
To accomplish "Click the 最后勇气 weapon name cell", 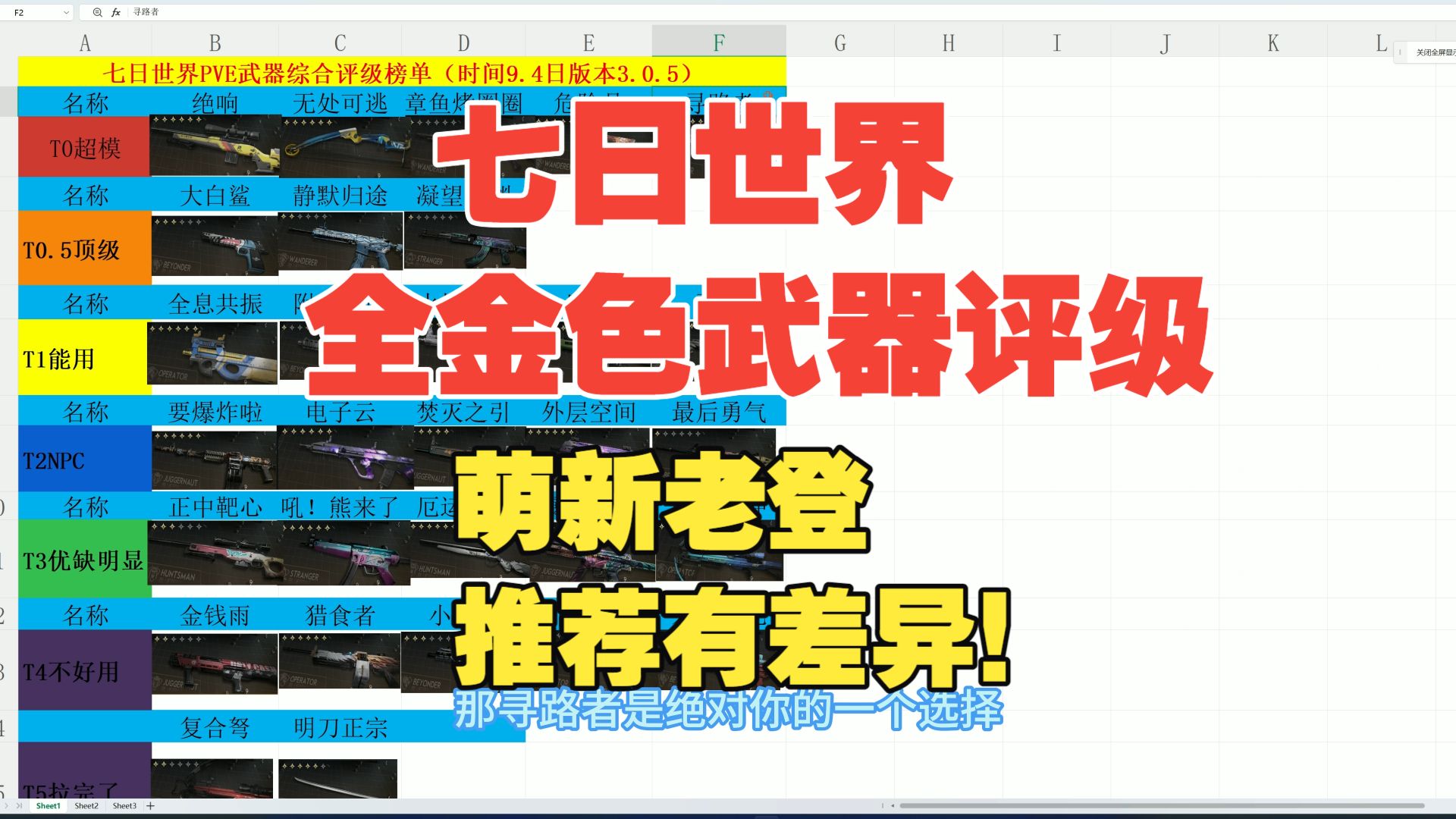I will coord(719,412).
